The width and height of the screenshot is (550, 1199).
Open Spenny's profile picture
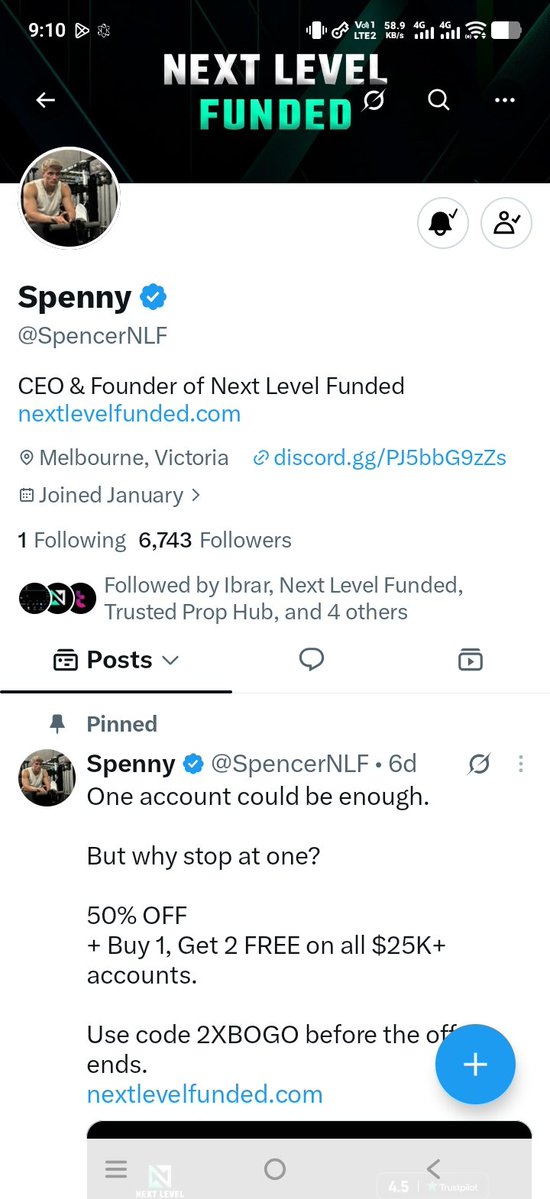(69, 197)
